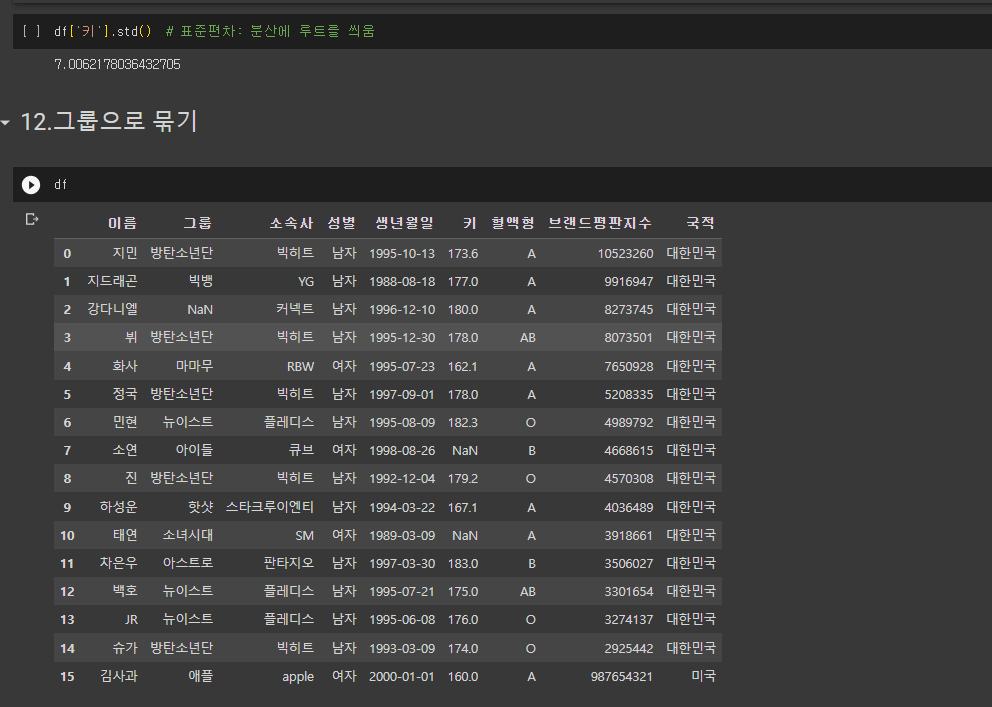Click the NaN height cell for 소연
The height and width of the screenshot is (707, 992).
[465, 451]
